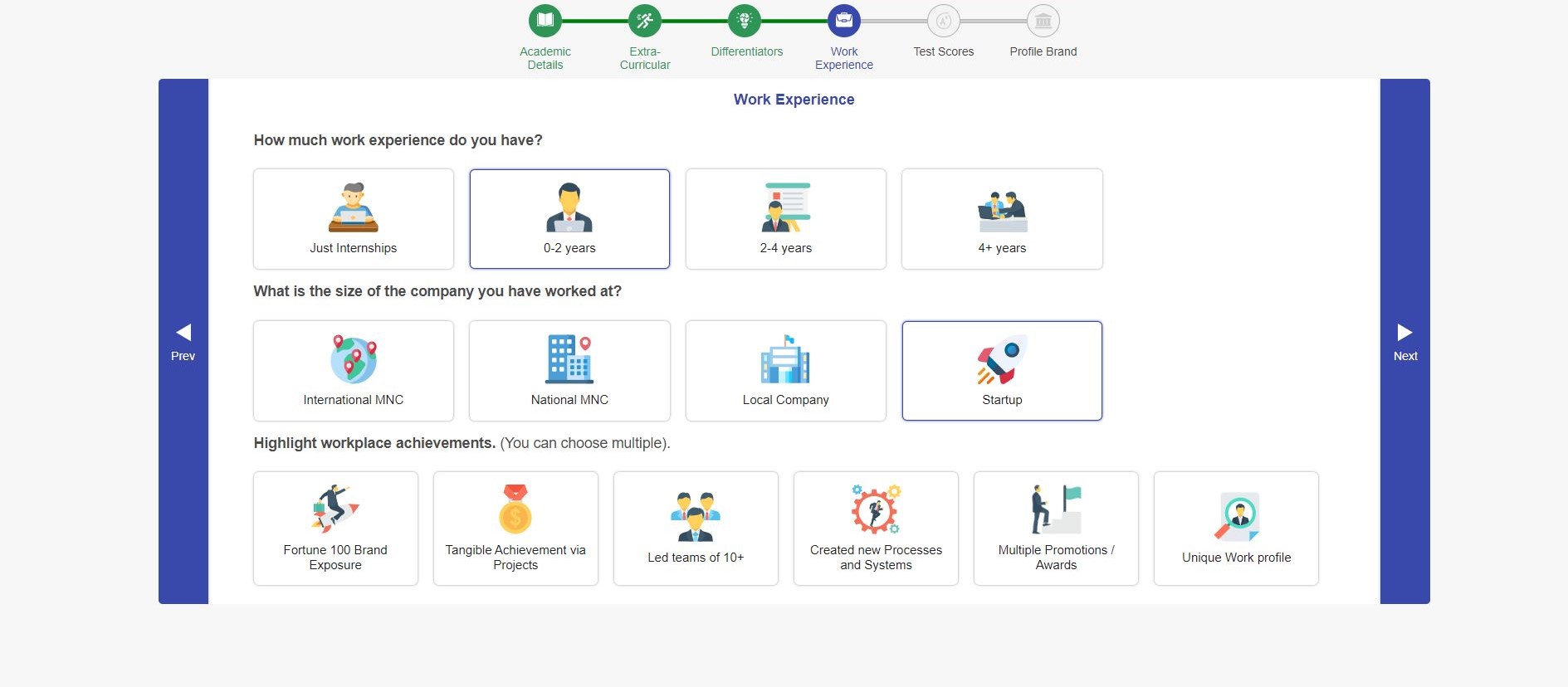Click the Work Experience briefcase step icon
Viewport: 1568px width, 687px height.
click(844, 21)
